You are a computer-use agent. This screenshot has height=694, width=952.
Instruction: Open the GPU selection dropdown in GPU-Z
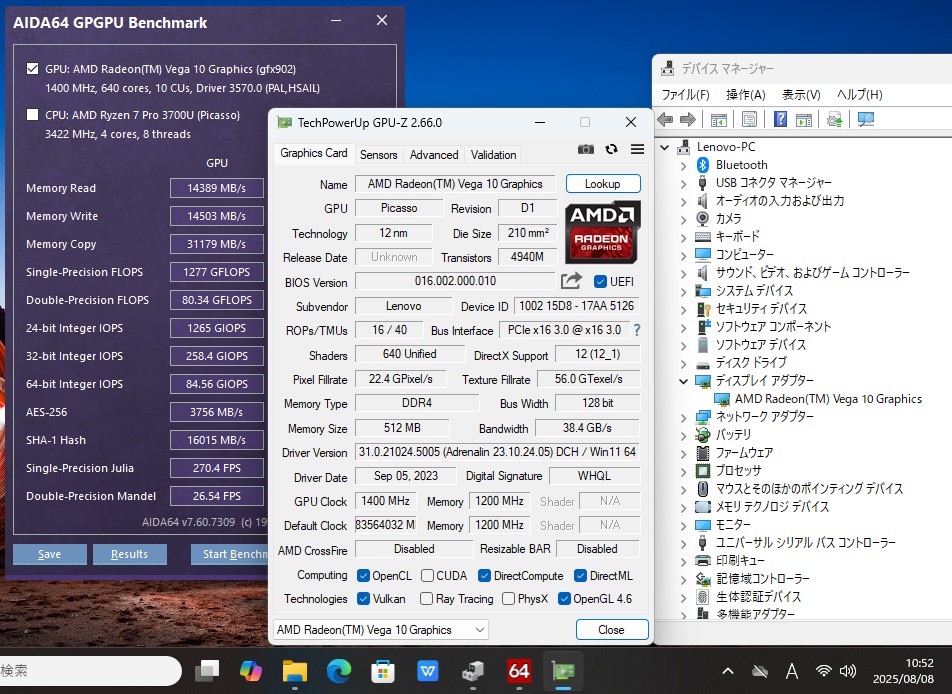[381, 630]
